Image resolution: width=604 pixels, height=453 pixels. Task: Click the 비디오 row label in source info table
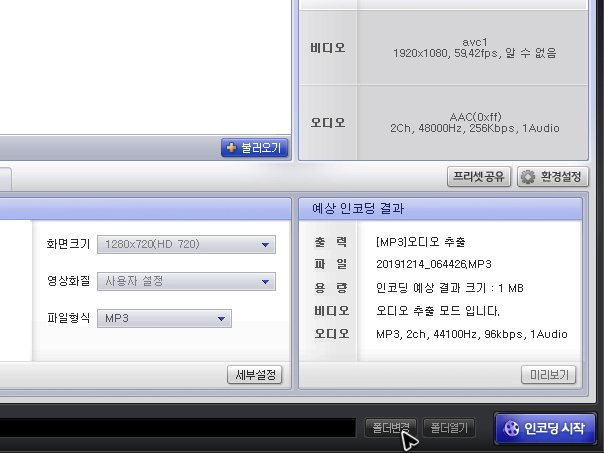(328, 48)
